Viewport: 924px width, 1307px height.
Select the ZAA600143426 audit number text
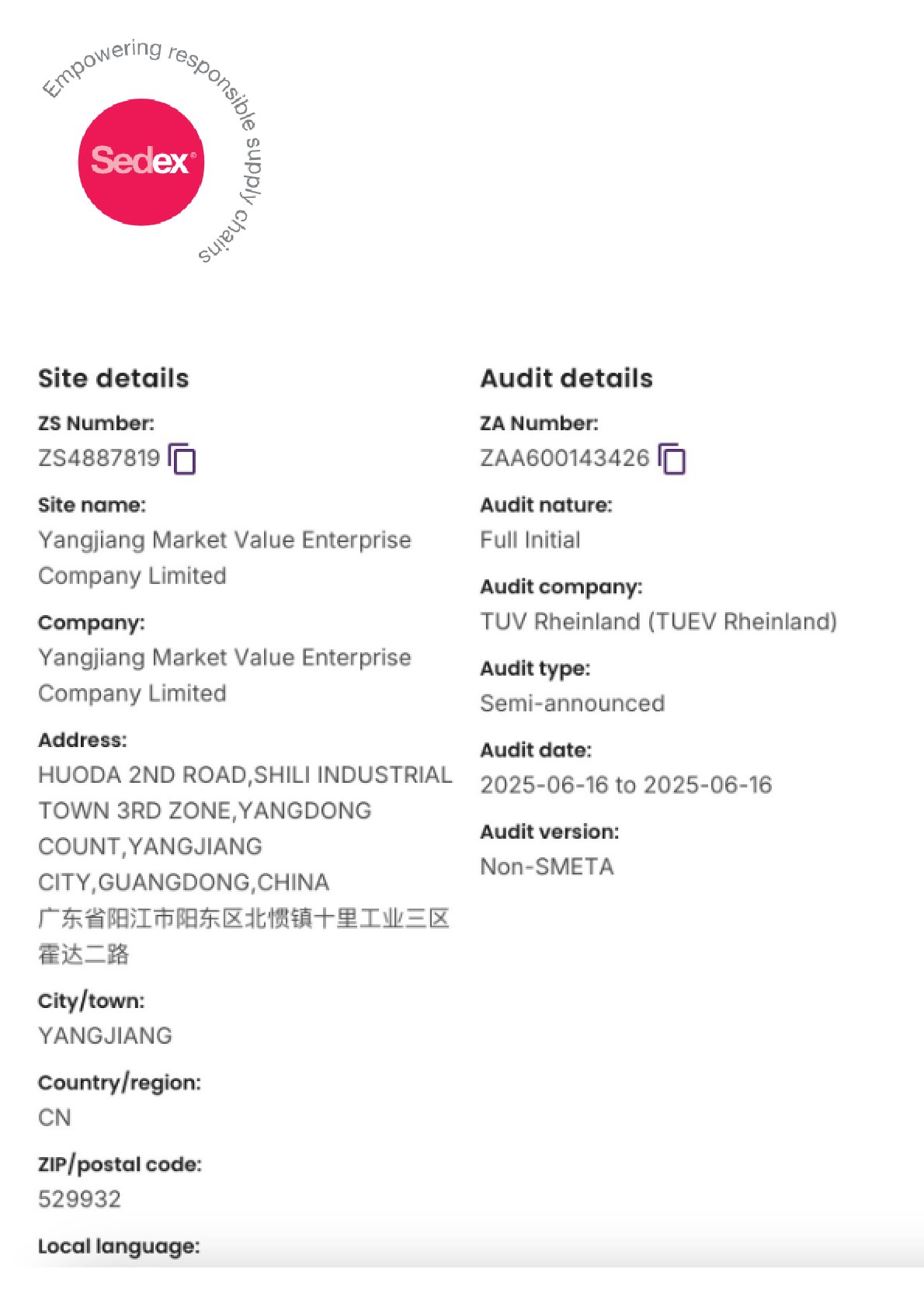pyautogui.click(x=564, y=458)
